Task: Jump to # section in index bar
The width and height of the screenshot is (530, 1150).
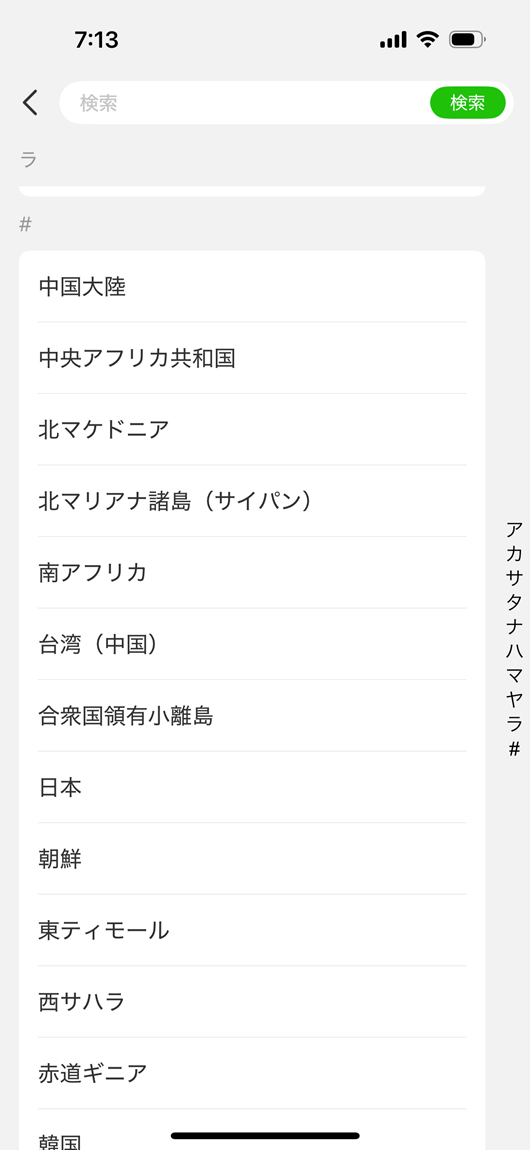Action: click(515, 749)
